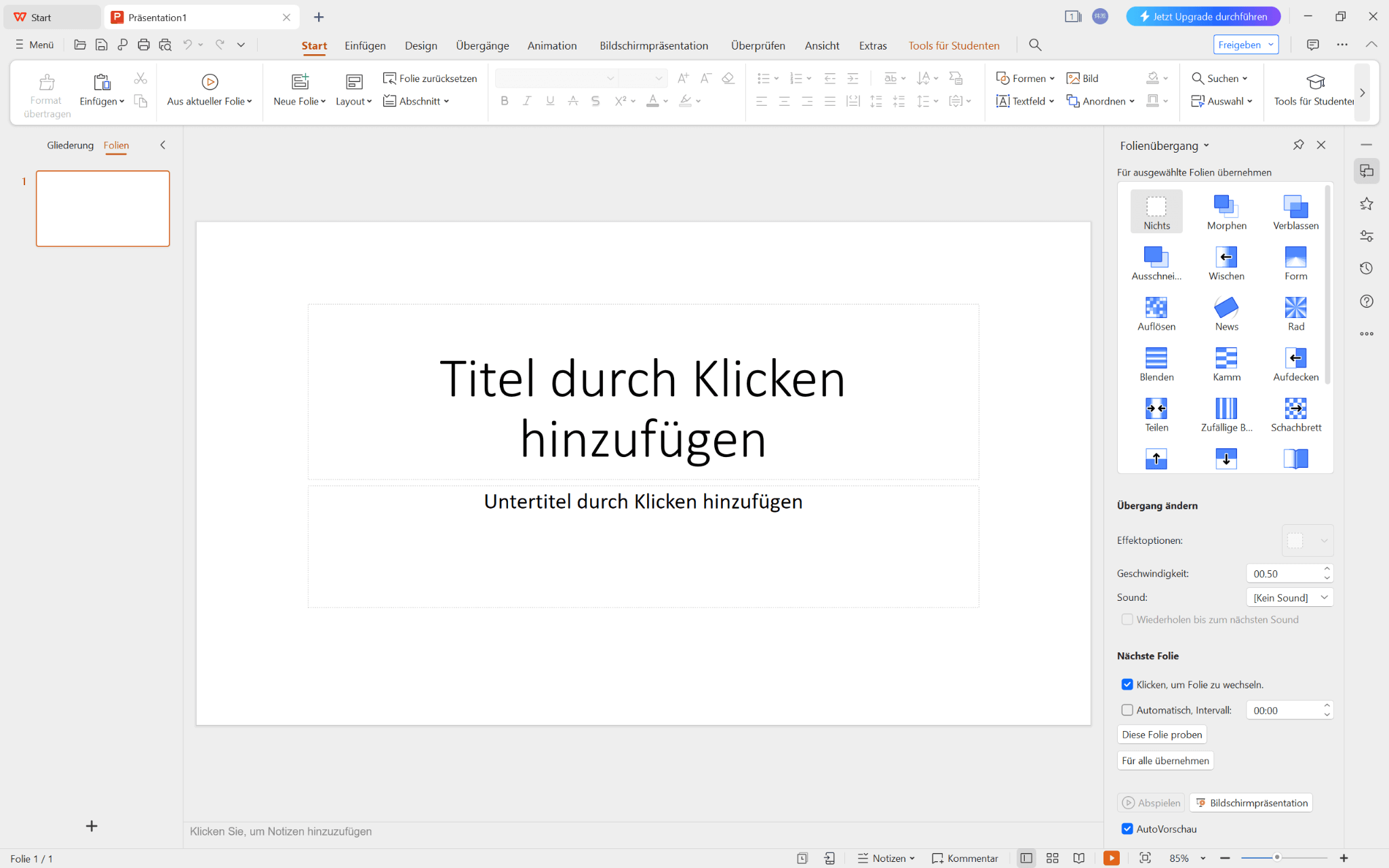The width and height of the screenshot is (1389, 868).
Task: Start Bildschirmpräsentation from the status bar
Action: (x=1111, y=858)
